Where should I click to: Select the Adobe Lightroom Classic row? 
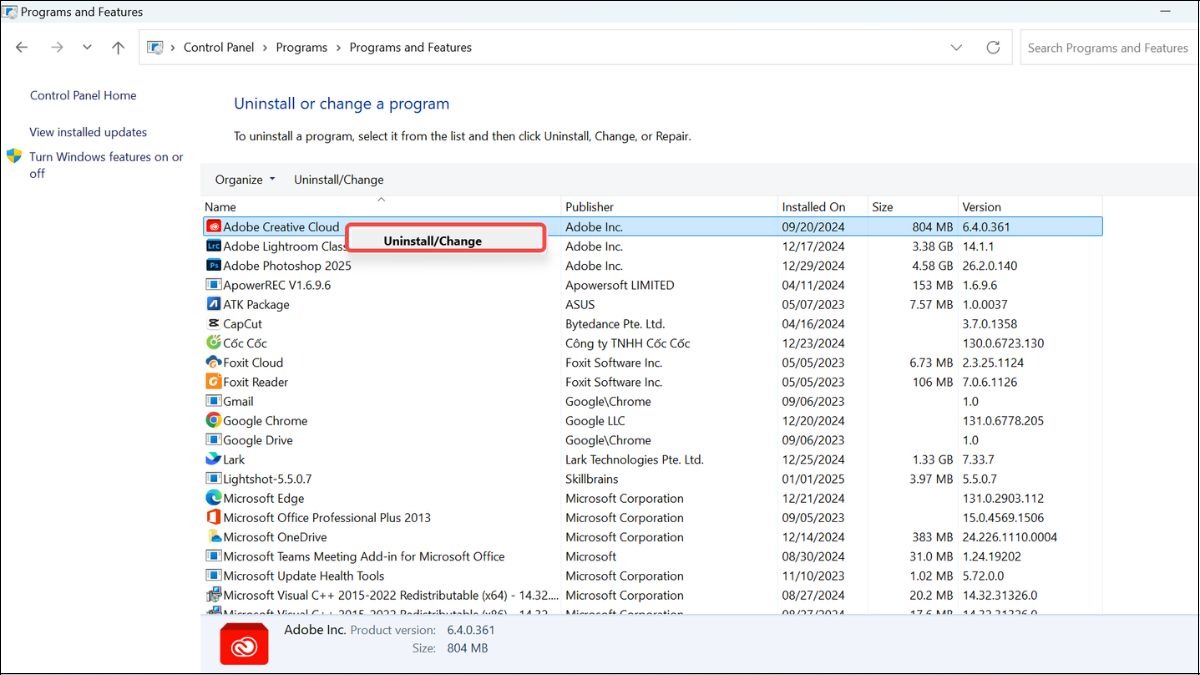[x=652, y=246]
